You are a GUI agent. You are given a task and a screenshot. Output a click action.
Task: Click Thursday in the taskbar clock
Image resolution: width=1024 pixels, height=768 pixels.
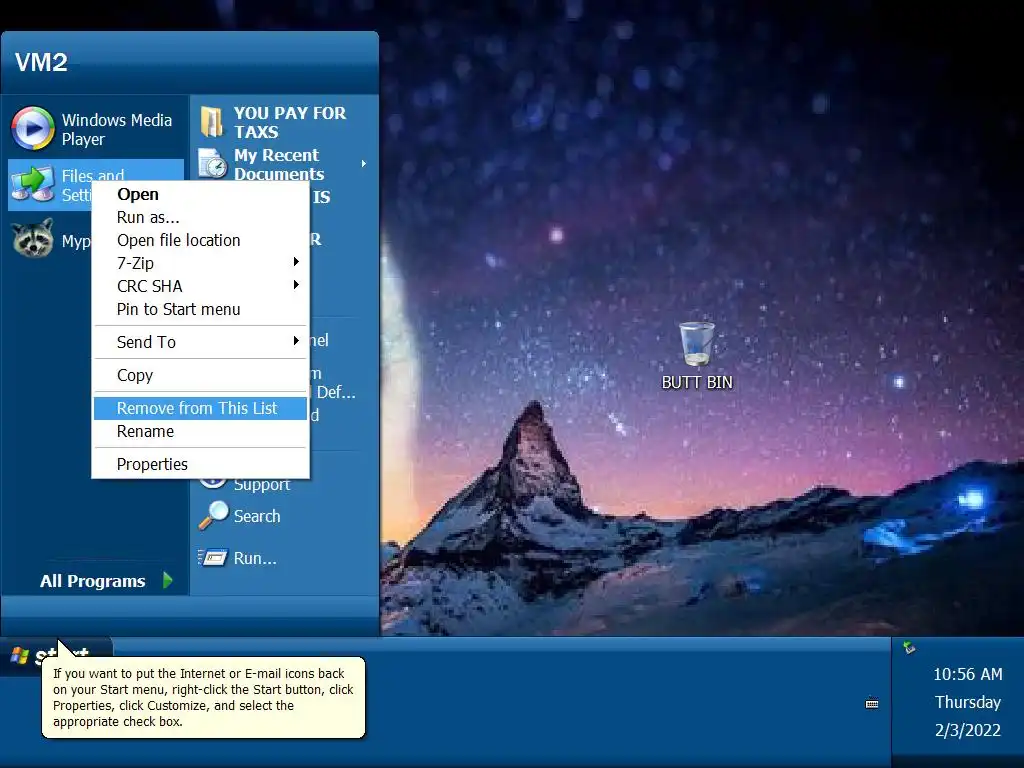click(x=967, y=703)
